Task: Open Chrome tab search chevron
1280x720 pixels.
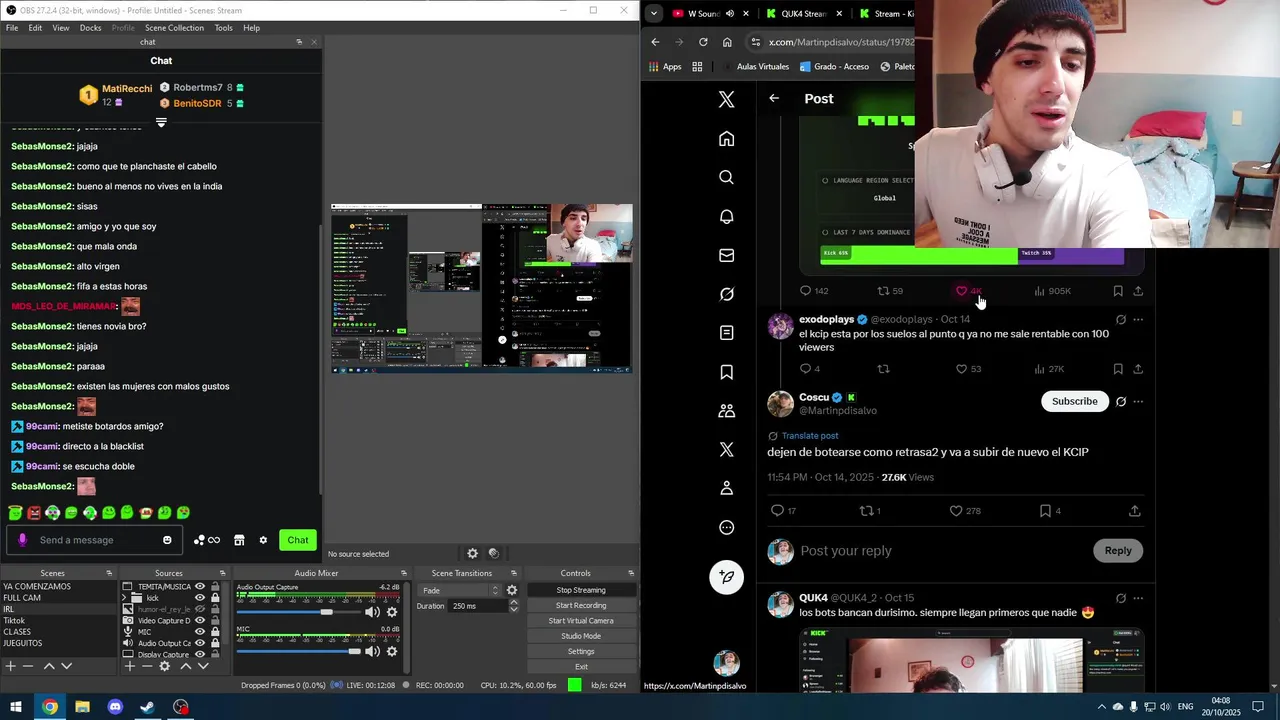Action: pyautogui.click(x=654, y=13)
